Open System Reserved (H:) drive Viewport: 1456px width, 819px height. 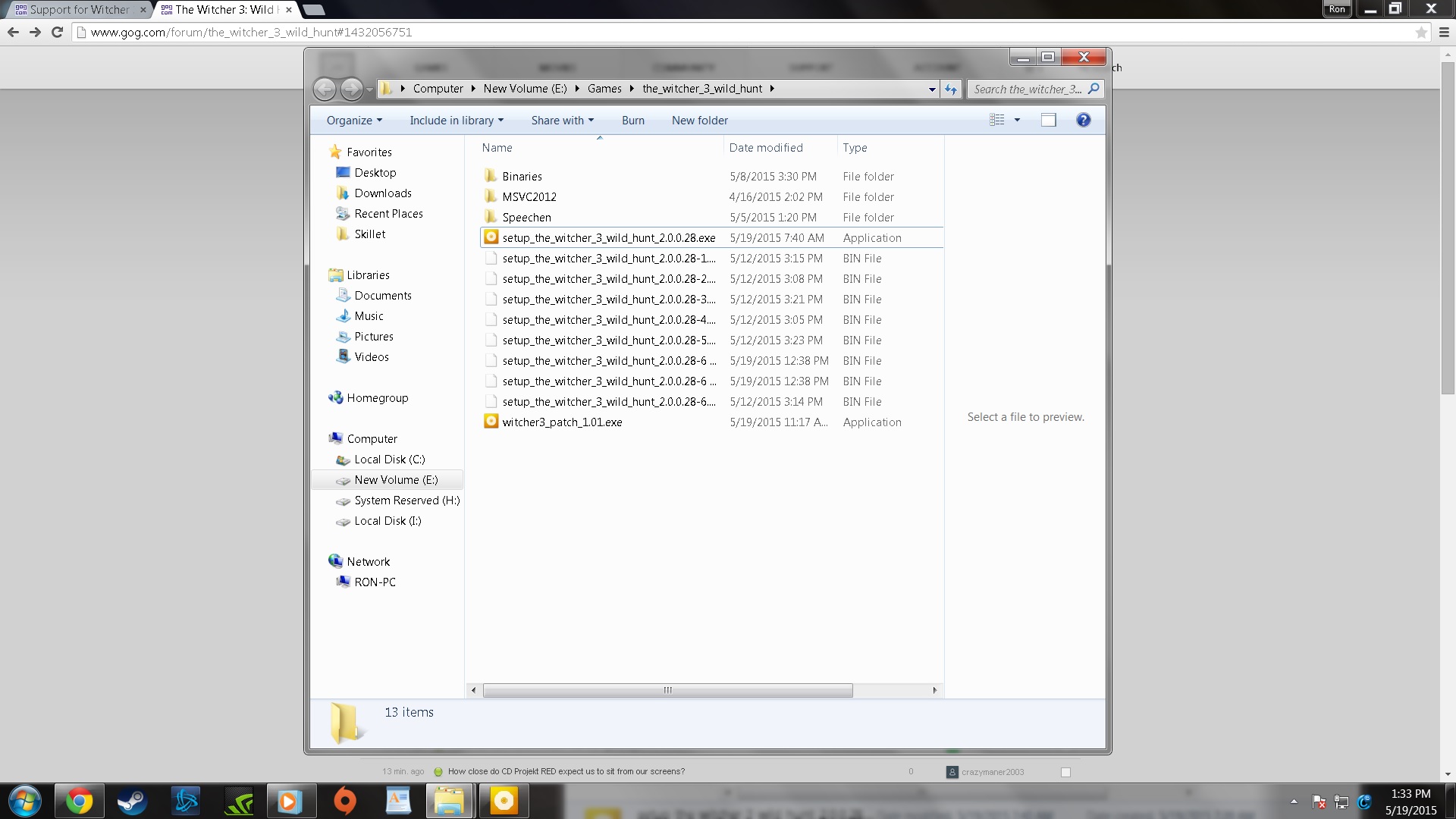(406, 500)
